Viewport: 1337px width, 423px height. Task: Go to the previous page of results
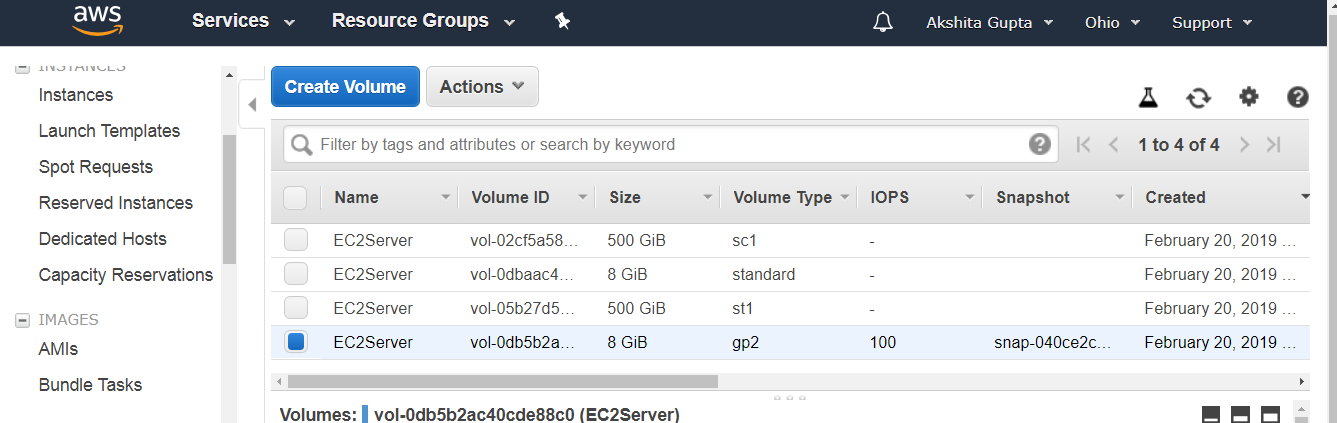click(x=1113, y=145)
